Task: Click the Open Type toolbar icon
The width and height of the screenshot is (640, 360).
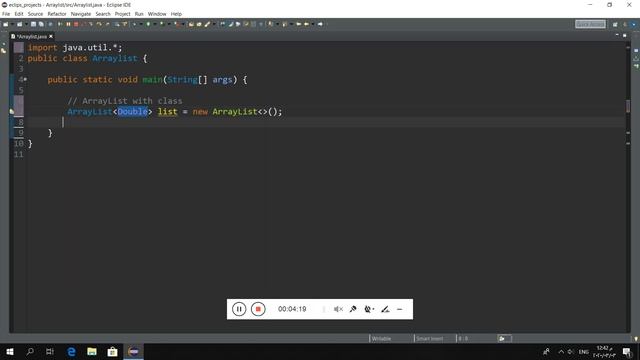Action: tap(191, 24)
